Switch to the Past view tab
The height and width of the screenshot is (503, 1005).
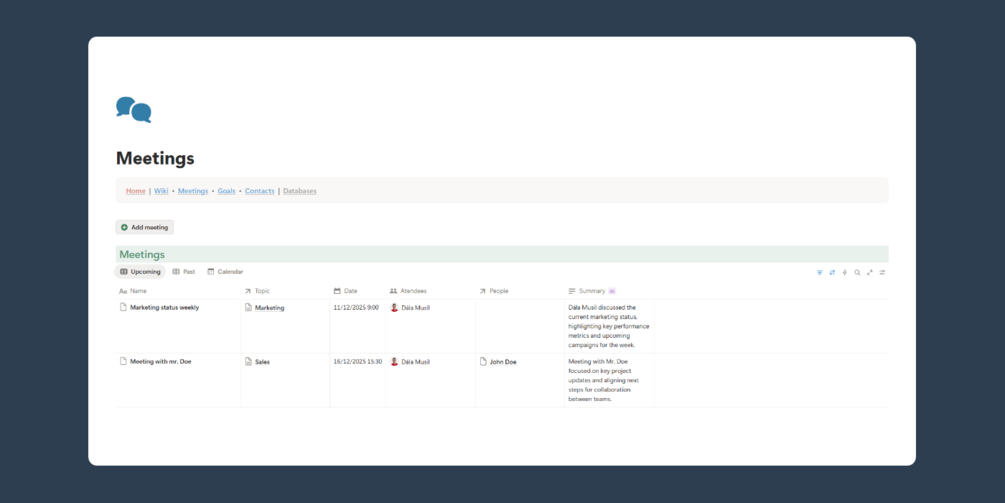click(184, 272)
